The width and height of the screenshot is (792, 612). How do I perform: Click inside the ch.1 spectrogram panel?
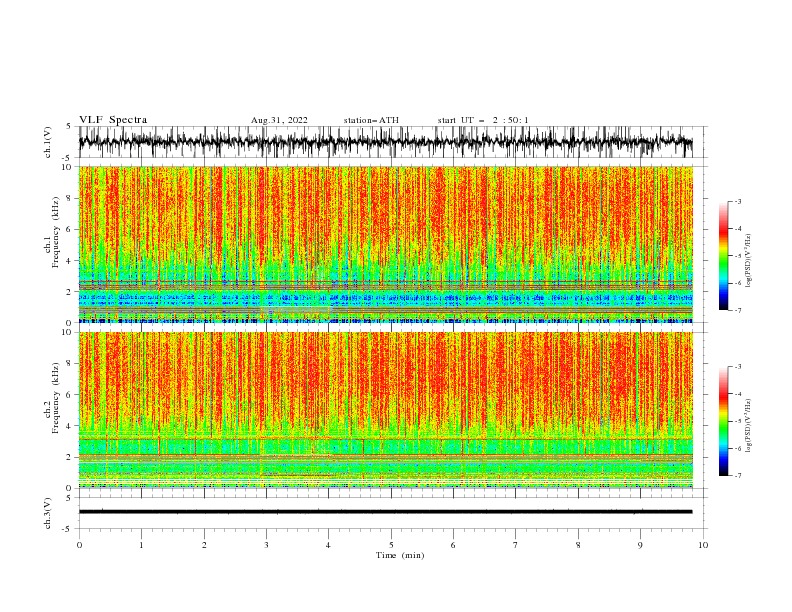[385, 244]
